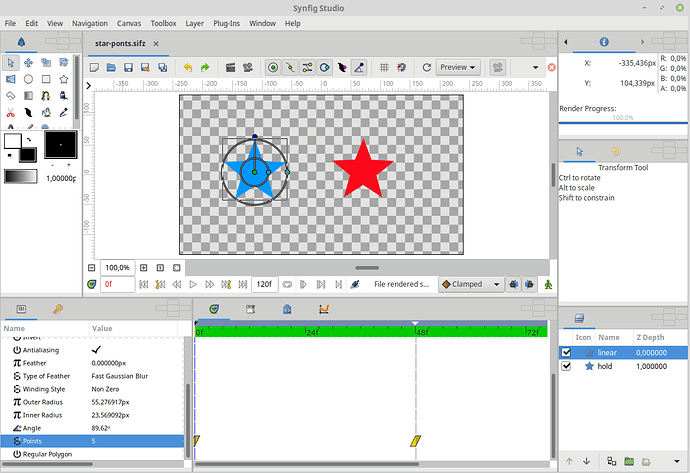Open the Clamped interpolation dropdown
The image size is (690, 473).
[x=470, y=284]
